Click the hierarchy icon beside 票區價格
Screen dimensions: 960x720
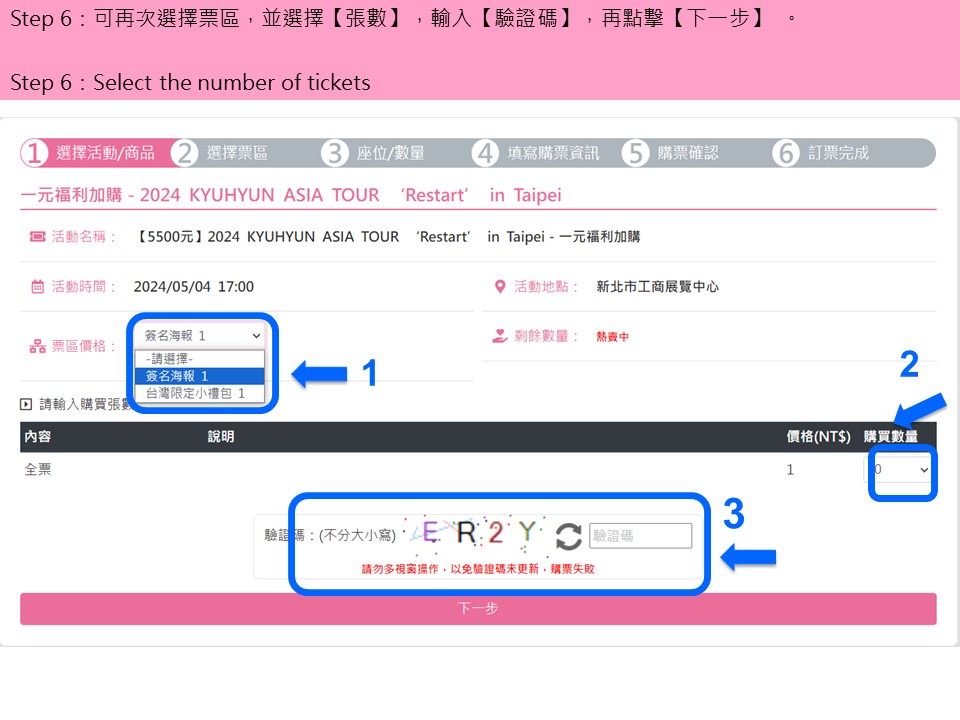pyautogui.click(x=37, y=347)
